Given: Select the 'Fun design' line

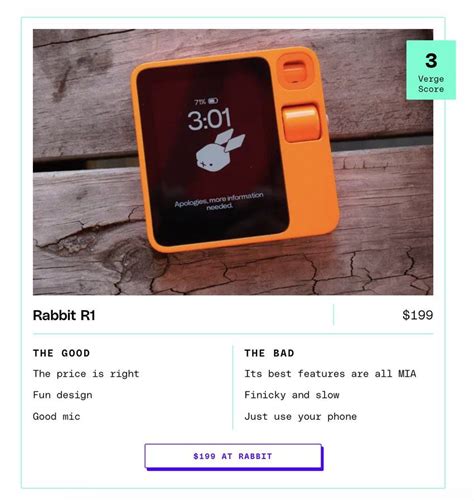Looking at the screenshot, I should coord(63,395).
